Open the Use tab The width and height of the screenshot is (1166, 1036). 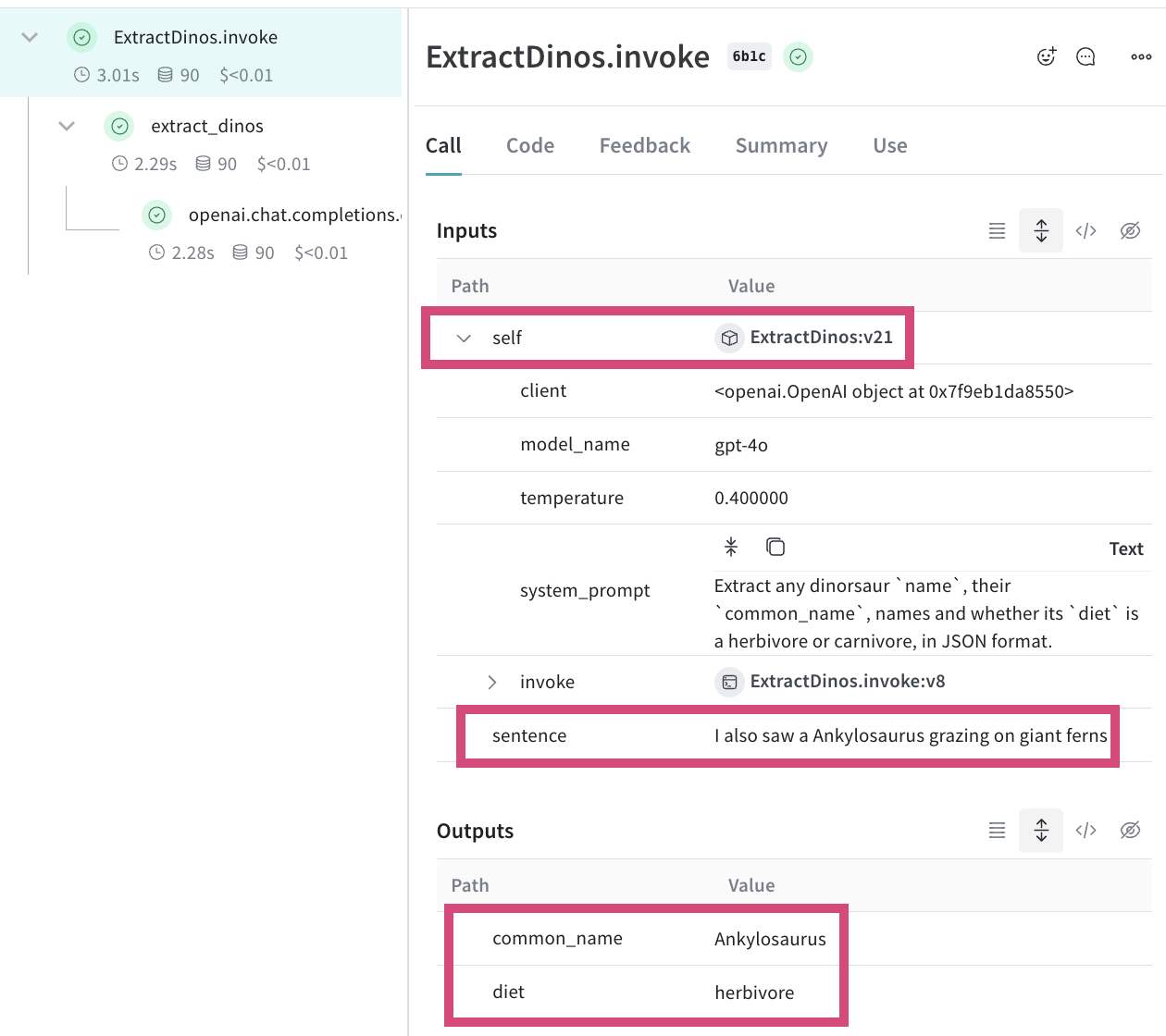pos(890,145)
